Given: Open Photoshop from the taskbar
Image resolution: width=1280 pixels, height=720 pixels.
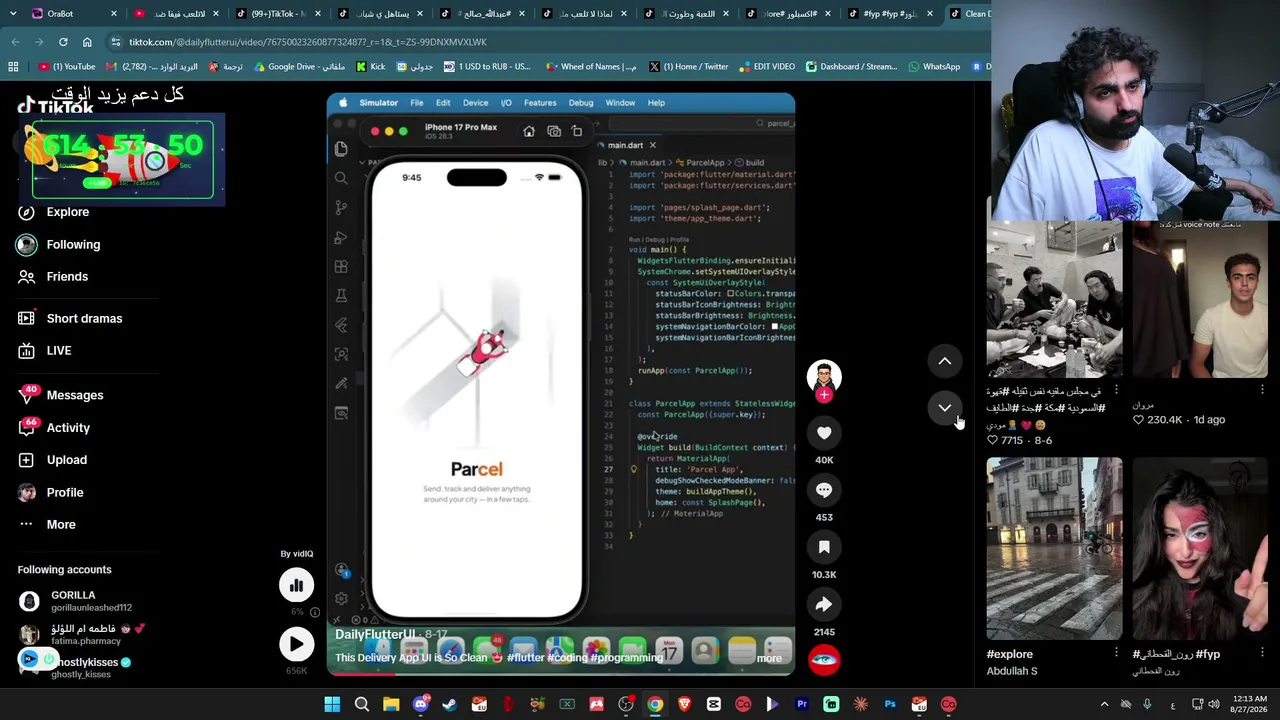Looking at the screenshot, I should (x=890, y=704).
